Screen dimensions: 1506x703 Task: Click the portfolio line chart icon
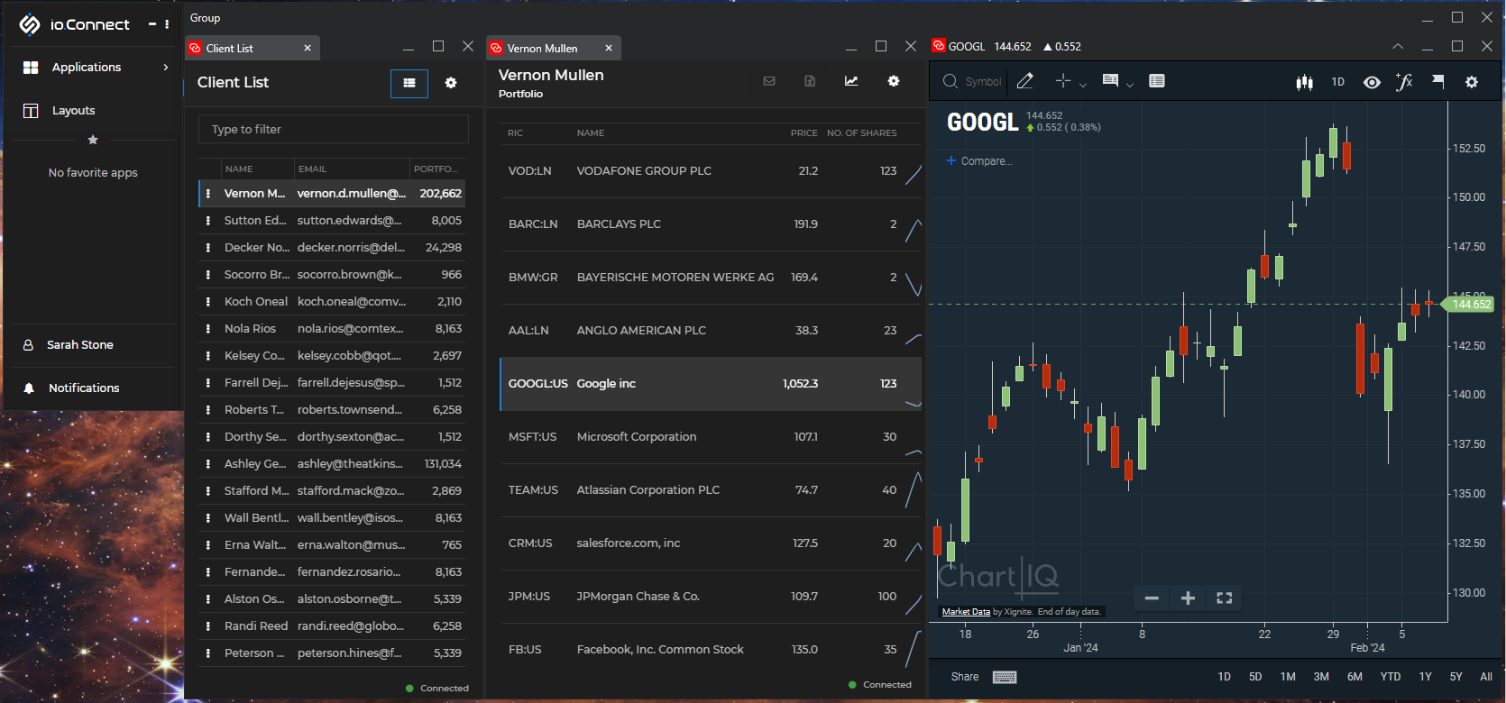851,82
